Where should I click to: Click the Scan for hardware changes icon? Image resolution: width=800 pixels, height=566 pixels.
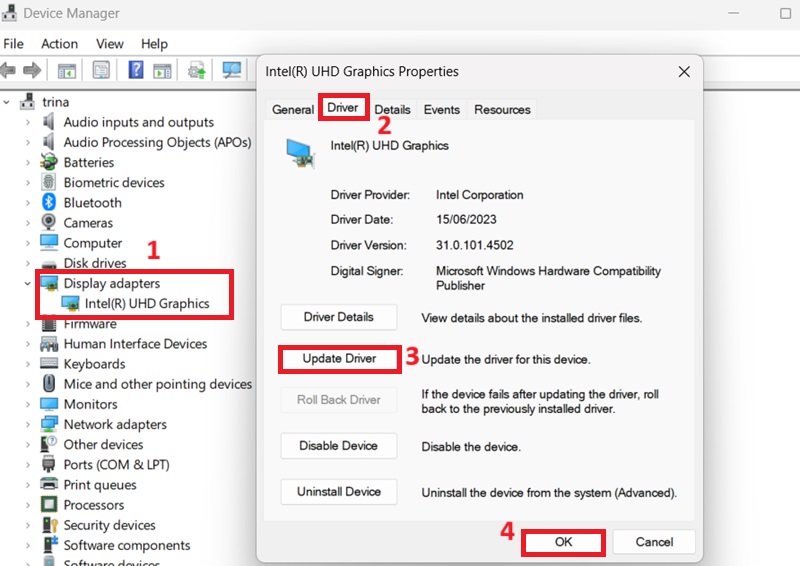click(232, 70)
